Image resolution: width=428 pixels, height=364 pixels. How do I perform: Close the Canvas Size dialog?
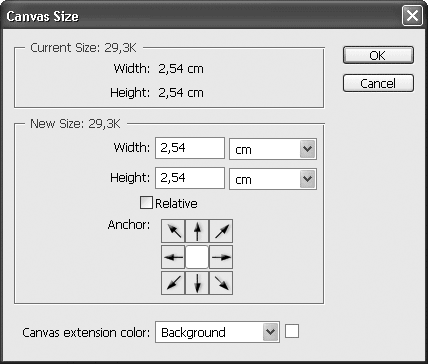point(412,16)
